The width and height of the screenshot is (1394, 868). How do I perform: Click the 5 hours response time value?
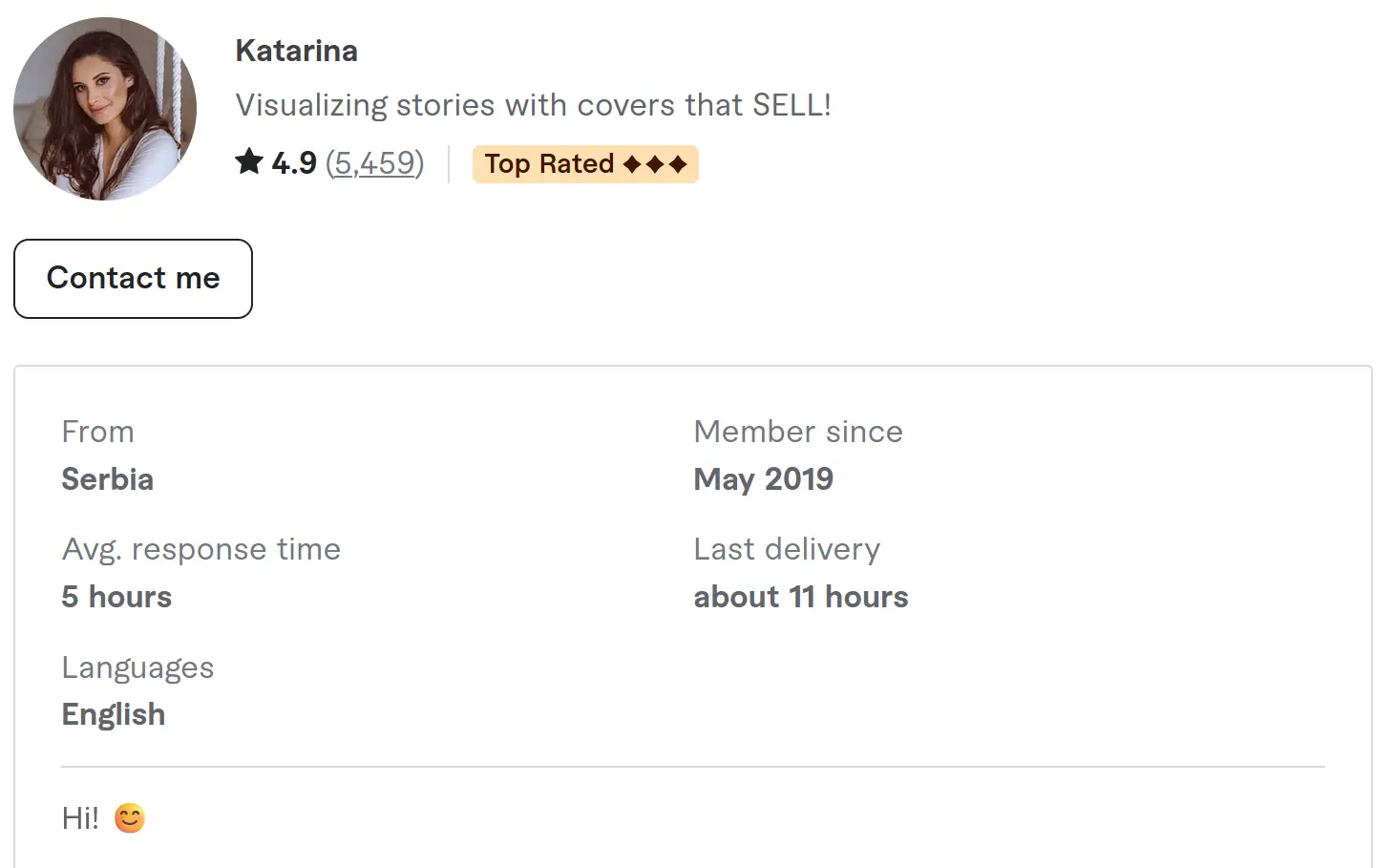[x=116, y=597]
